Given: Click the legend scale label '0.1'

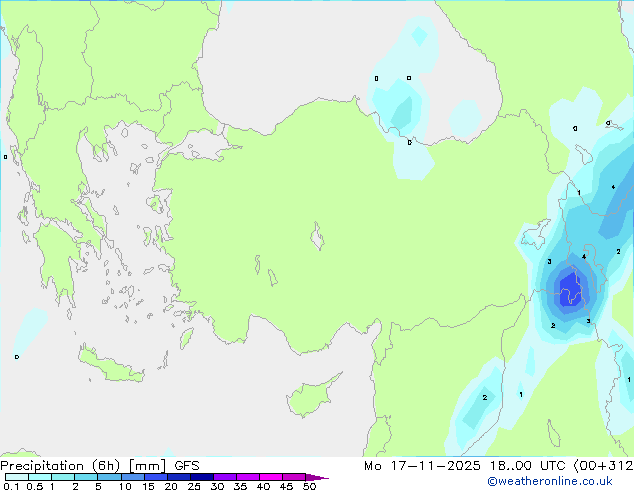Looking at the screenshot, I should pyautogui.click(x=11, y=486).
